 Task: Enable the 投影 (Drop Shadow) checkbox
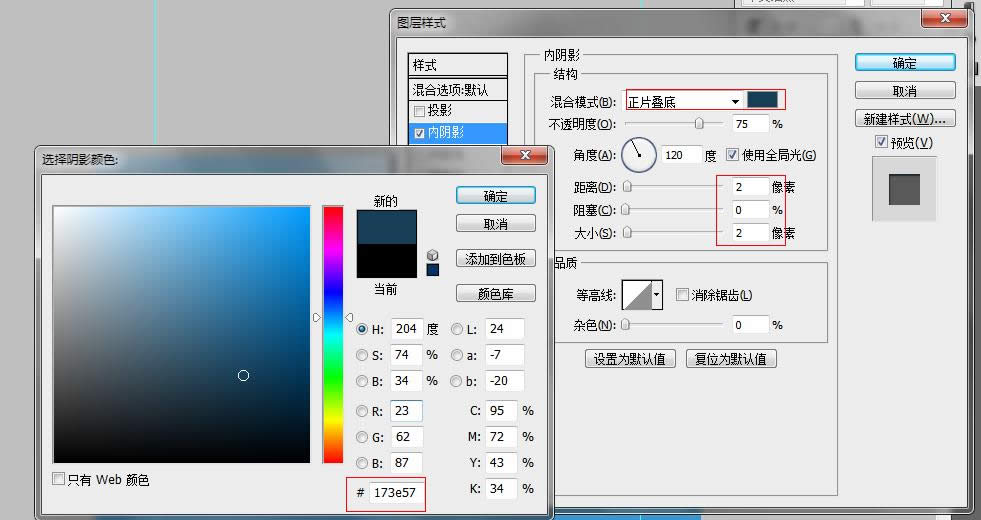click(420, 110)
